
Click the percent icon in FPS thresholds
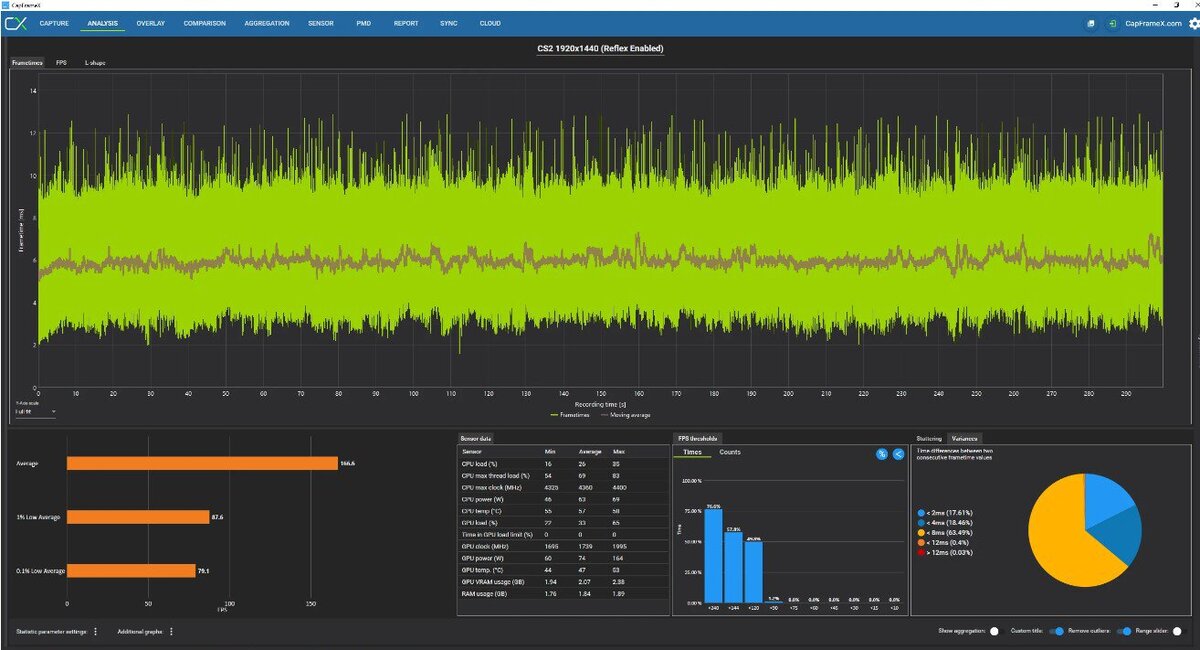882,454
